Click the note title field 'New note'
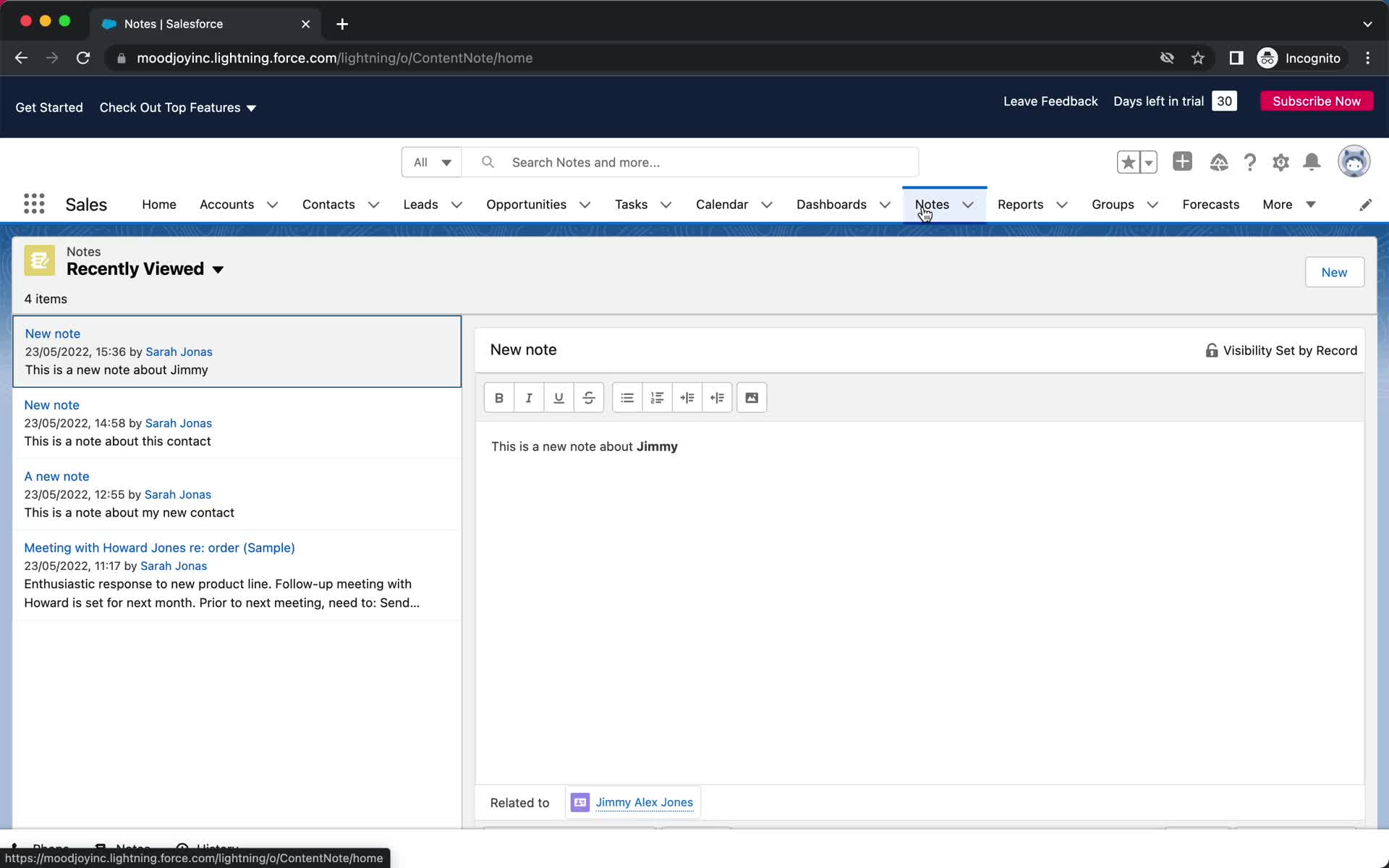1389x868 pixels. click(523, 350)
